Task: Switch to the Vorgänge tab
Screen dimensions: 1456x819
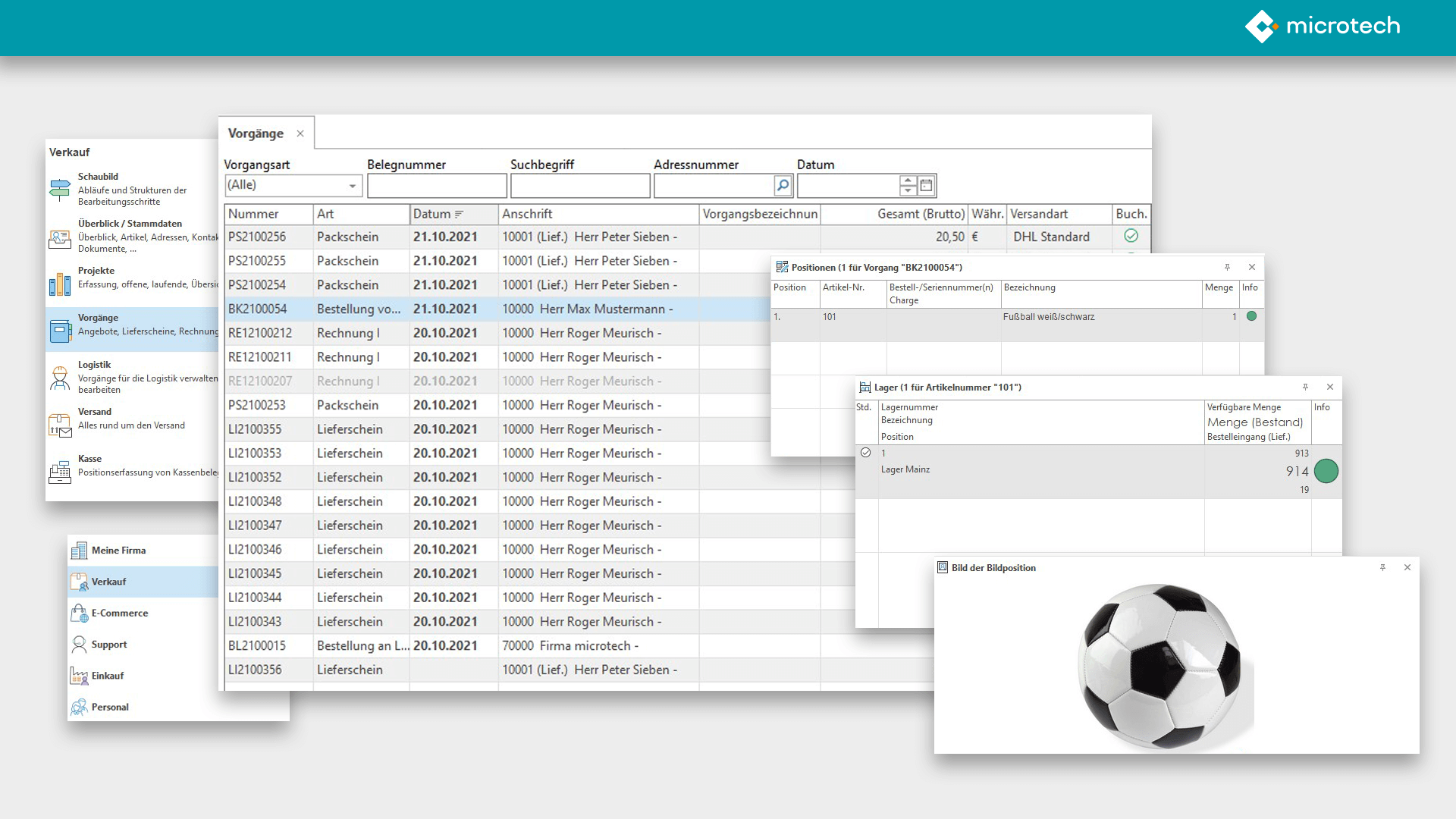Action: [x=254, y=133]
